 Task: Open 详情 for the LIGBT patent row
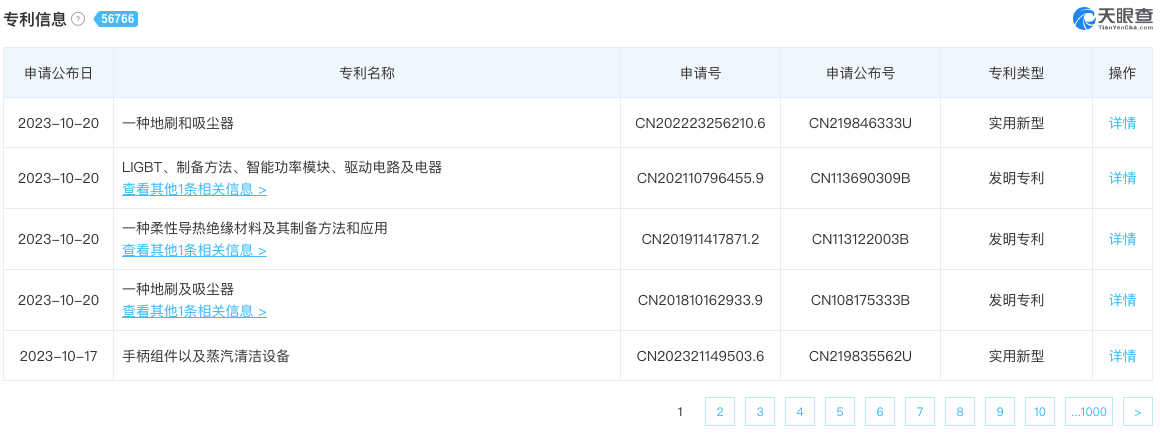coord(1122,178)
